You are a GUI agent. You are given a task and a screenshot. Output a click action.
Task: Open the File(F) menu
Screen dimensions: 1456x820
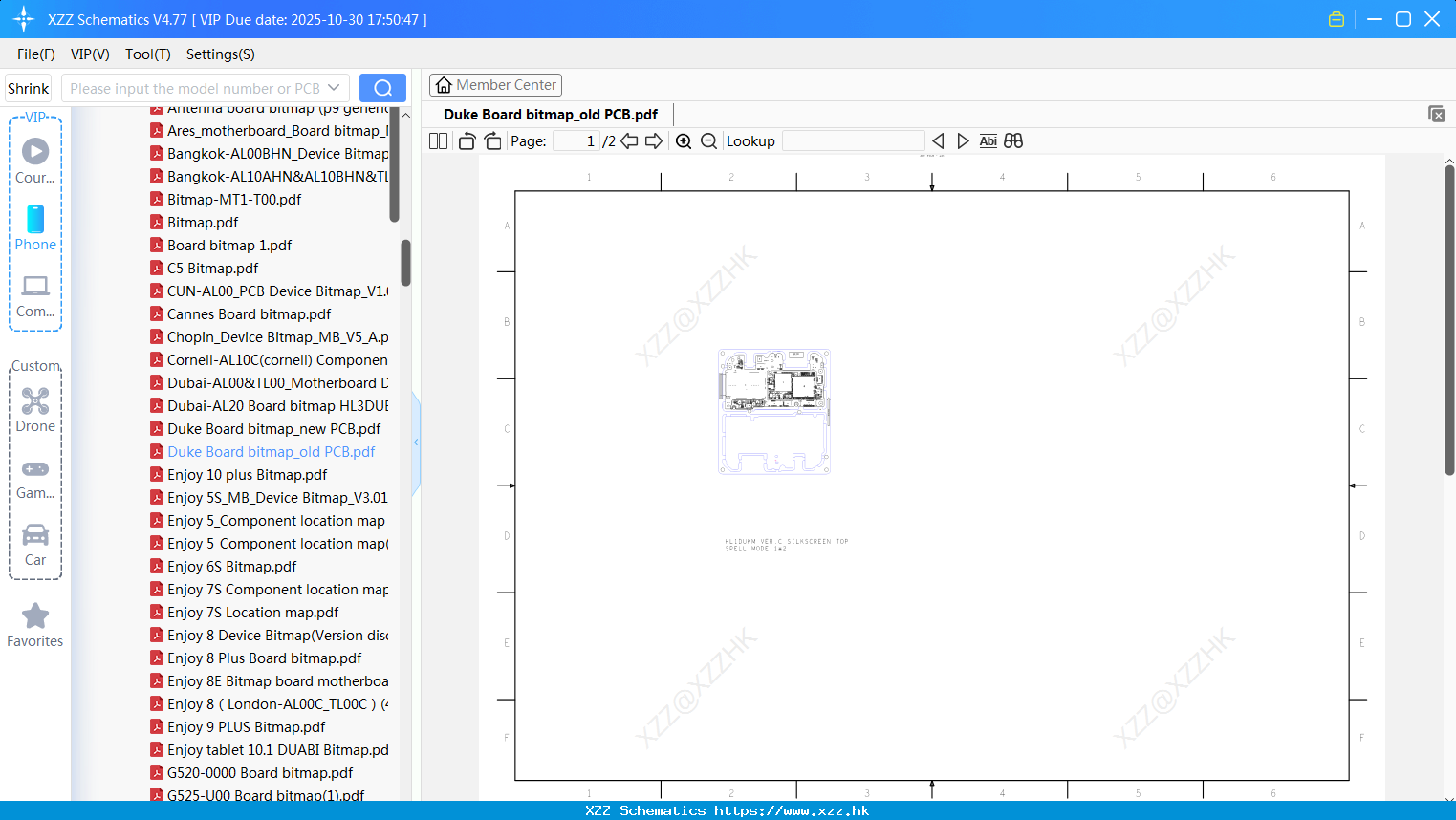pyautogui.click(x=36, y=54)
